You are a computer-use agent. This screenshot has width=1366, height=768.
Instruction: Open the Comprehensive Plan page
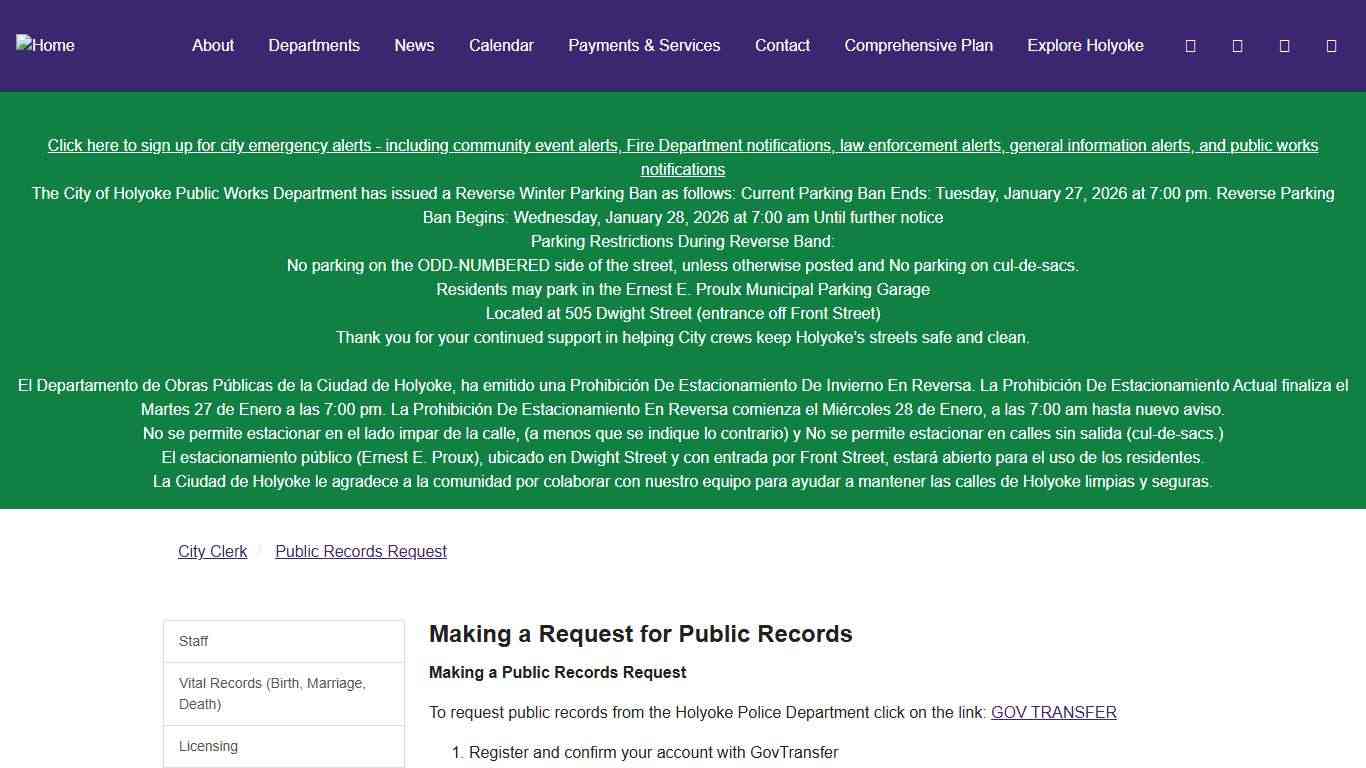point(918,45)
